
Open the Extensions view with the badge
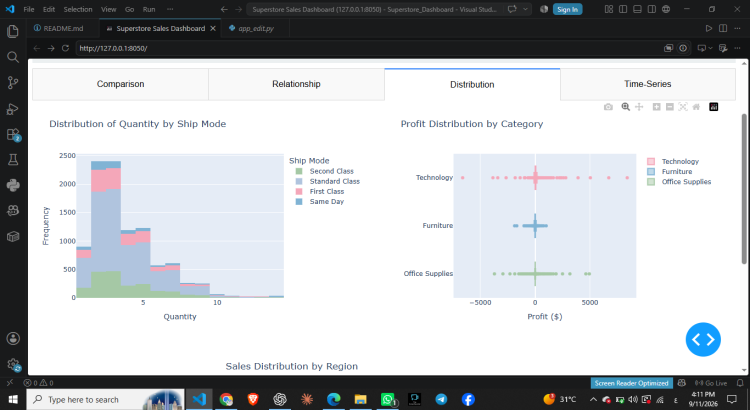(13, 134)
